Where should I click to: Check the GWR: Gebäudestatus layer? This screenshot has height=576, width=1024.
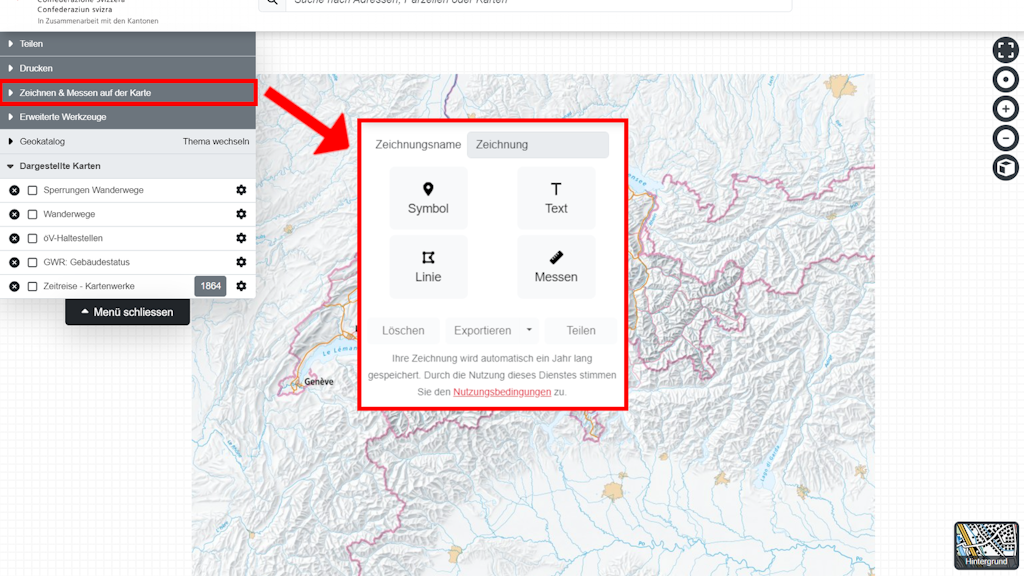[x=33, y=262]
